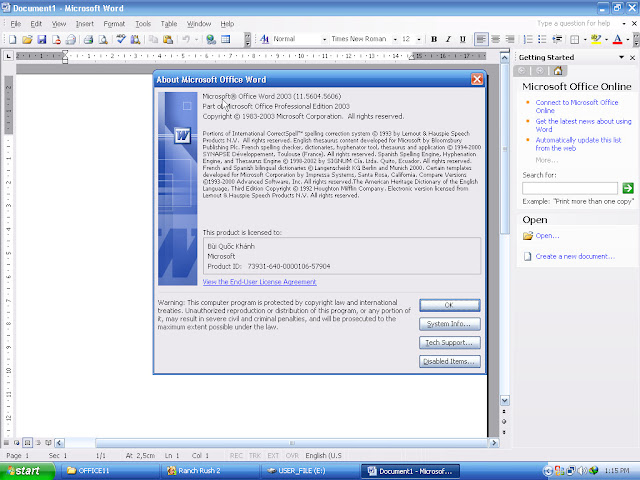Expand the Undo history dropdown arrow

(x=196, y=39)
